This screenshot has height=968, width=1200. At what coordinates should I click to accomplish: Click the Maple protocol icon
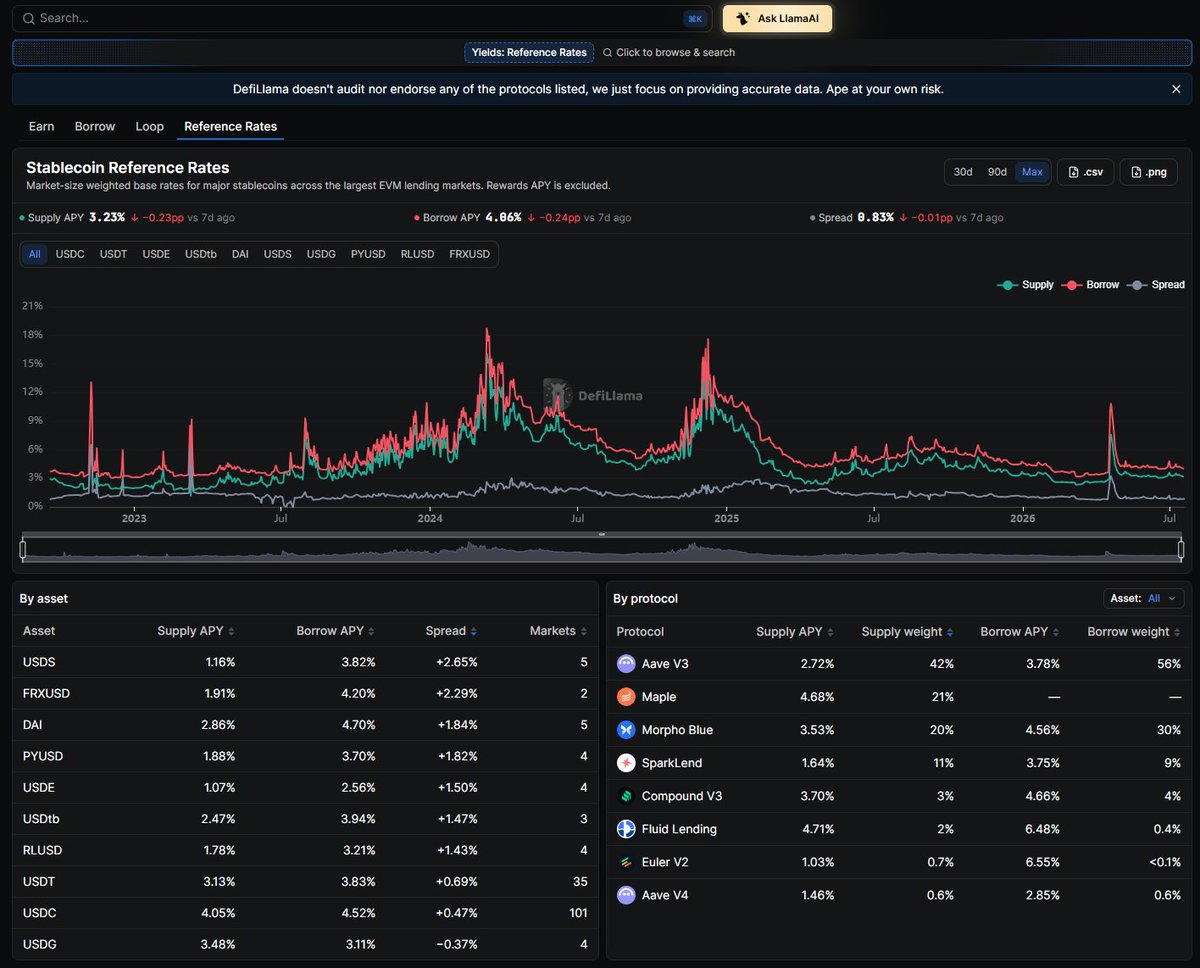626,697
